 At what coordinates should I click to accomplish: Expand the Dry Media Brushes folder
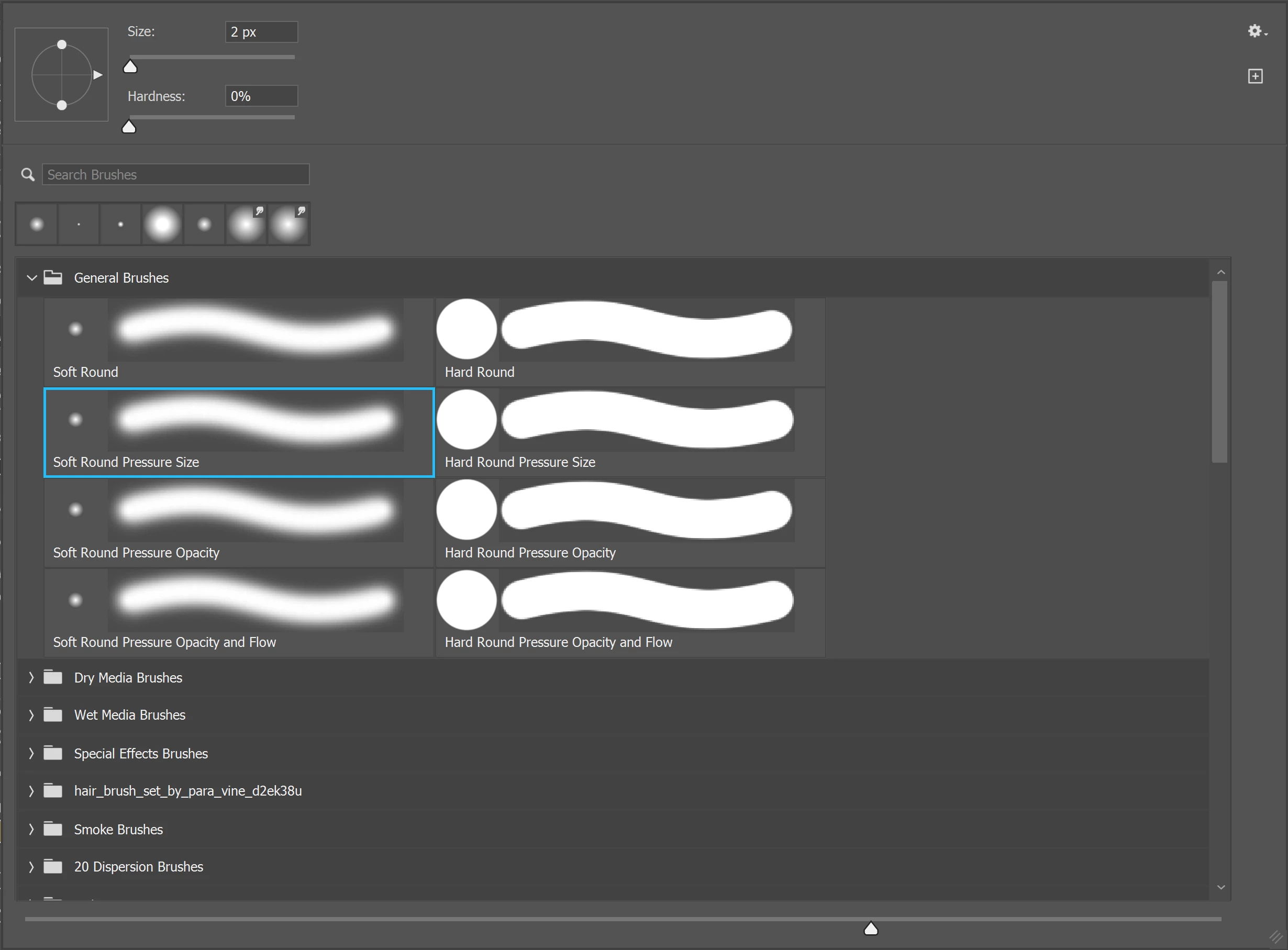click(31, 677)
